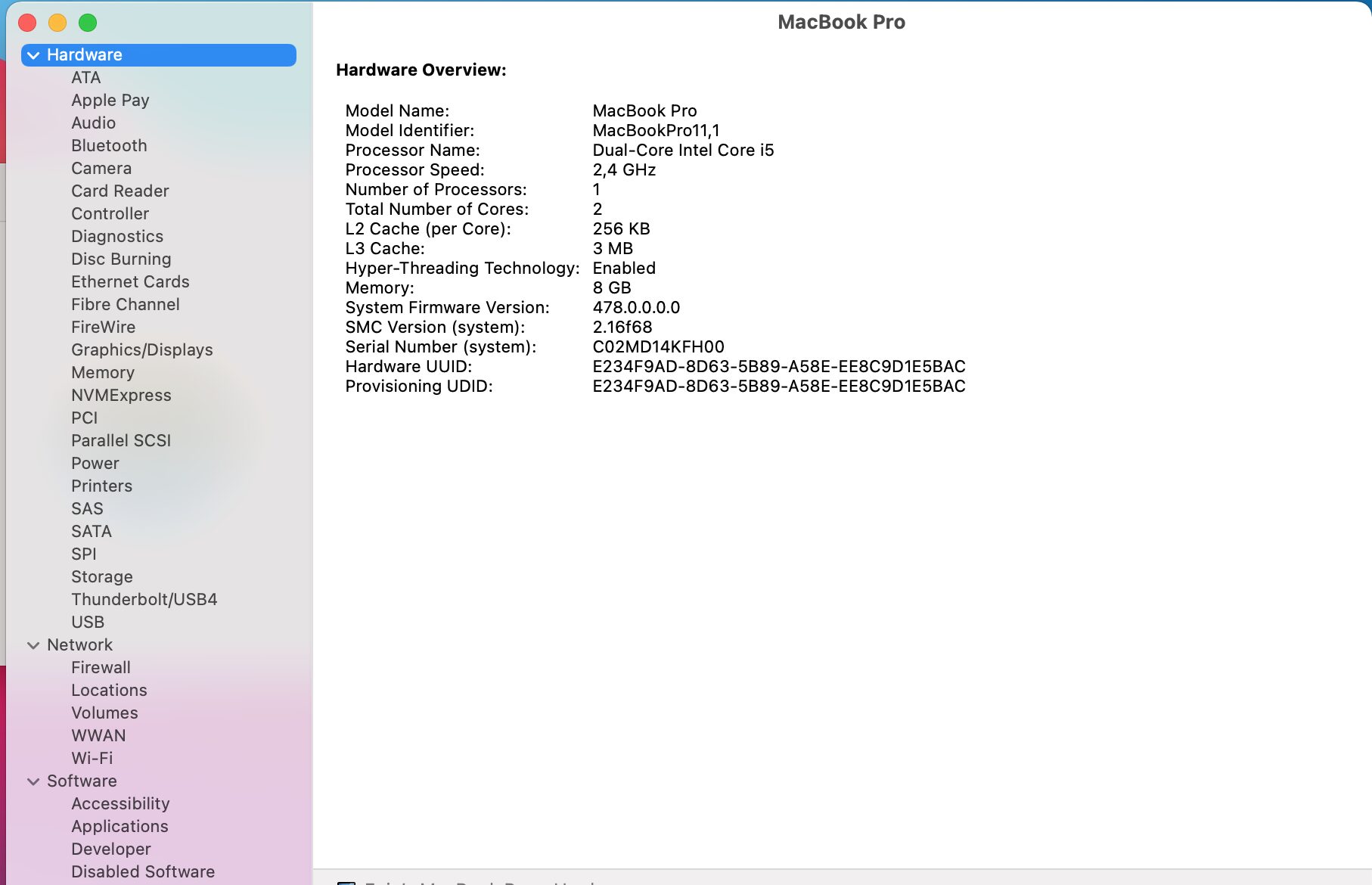Select Disabled Software entry
Image resolution: width=1372 pixels, height=885 pixels.
click(x=143, y=872)
